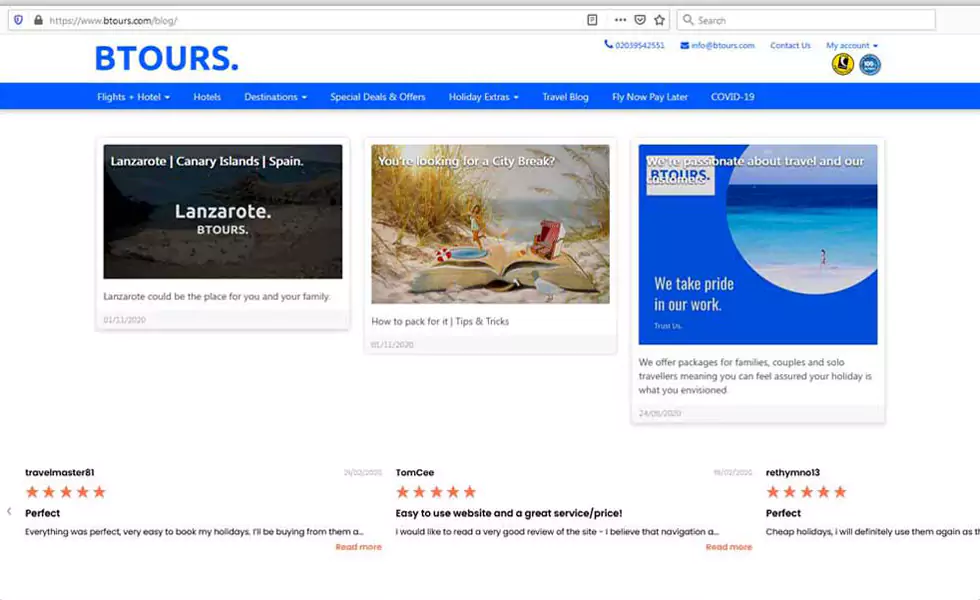The width and height of the screenshot is (980, 600).
Task: Expand the Destinations dropdown menu
Action: pos(275,97)
